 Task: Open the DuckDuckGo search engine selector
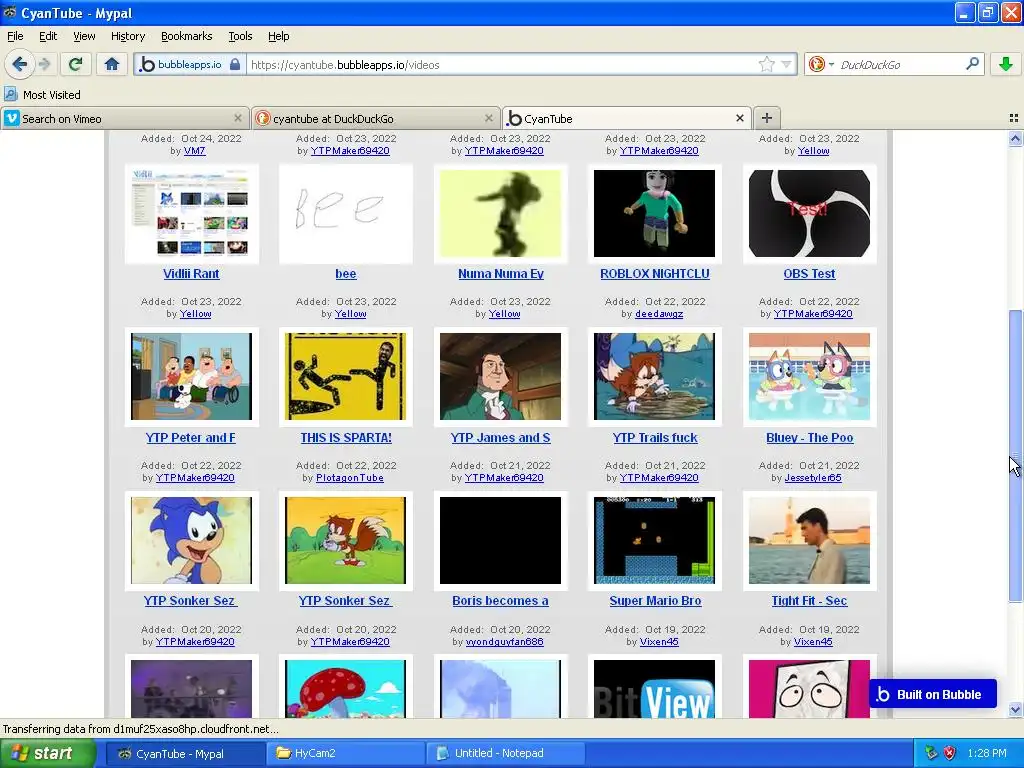(x=821, y=64)
